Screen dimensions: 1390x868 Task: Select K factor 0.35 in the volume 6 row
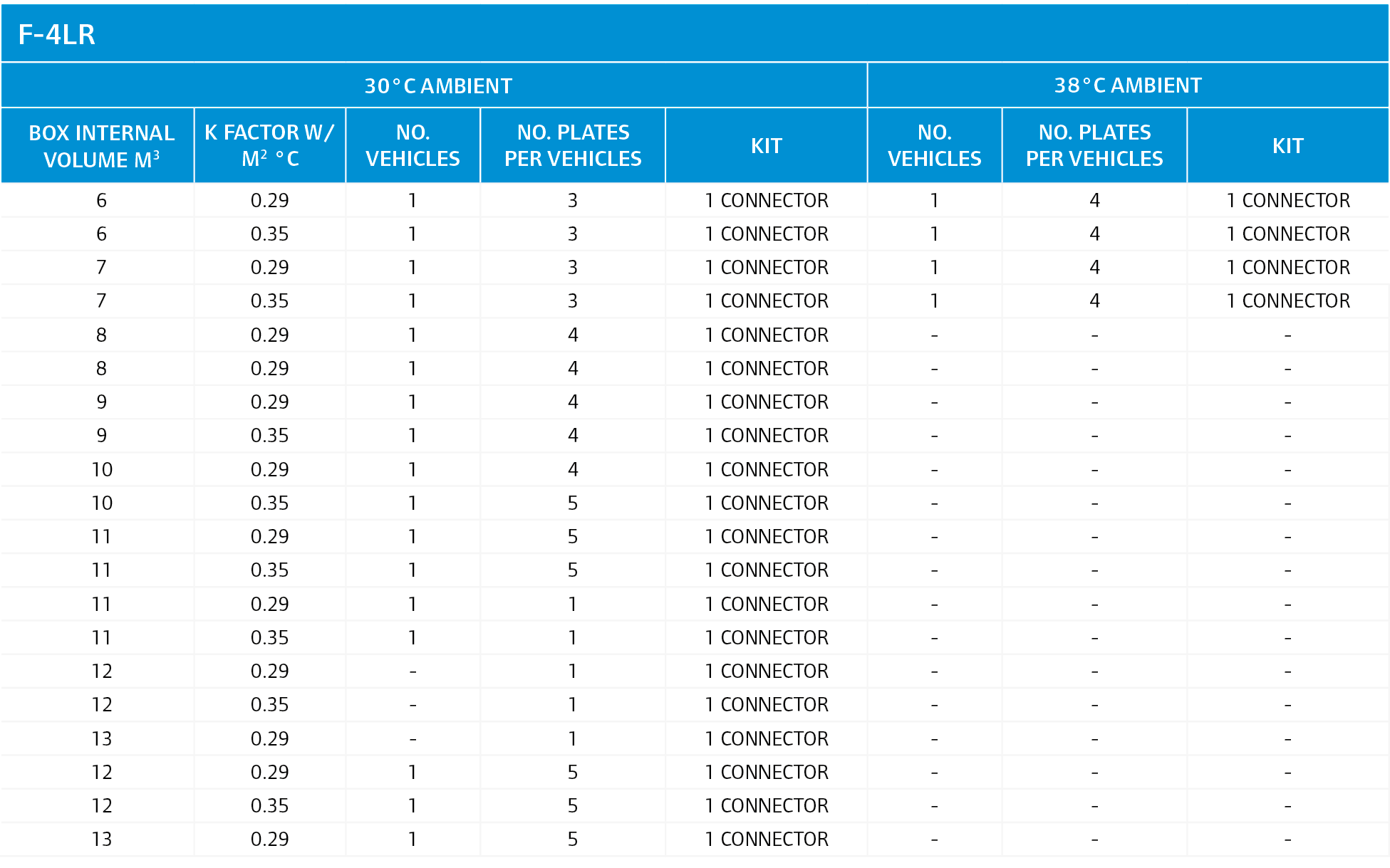click(269, 234)
